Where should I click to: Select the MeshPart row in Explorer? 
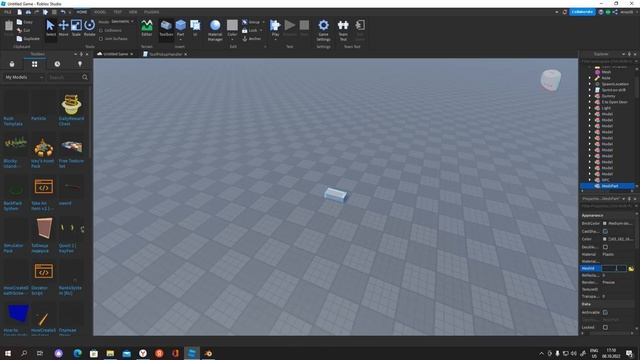607,186
